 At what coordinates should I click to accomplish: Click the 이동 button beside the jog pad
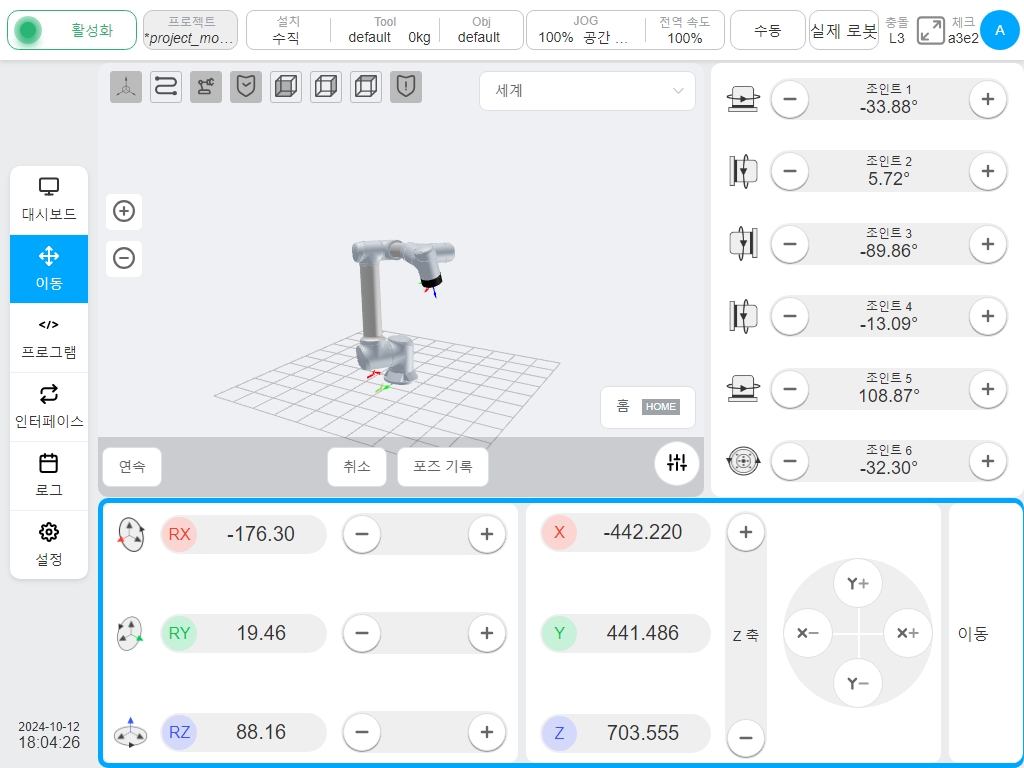click(973, 633)
